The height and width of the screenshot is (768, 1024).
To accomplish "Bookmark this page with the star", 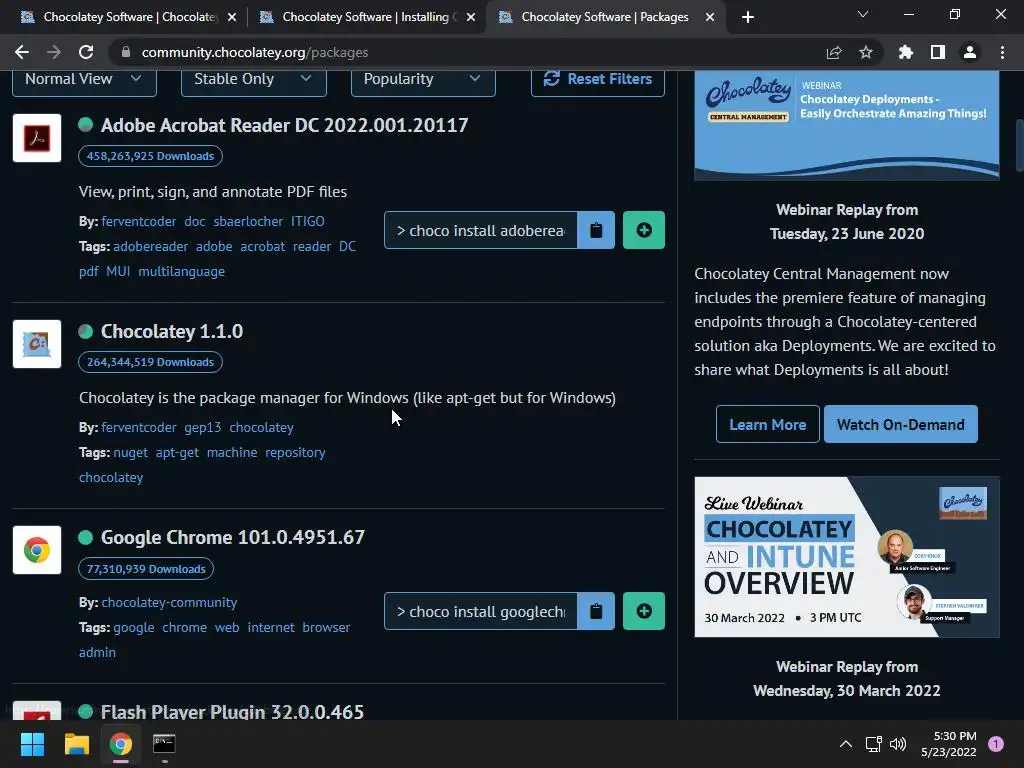I will pyautogui.click(x=866, y=52).
